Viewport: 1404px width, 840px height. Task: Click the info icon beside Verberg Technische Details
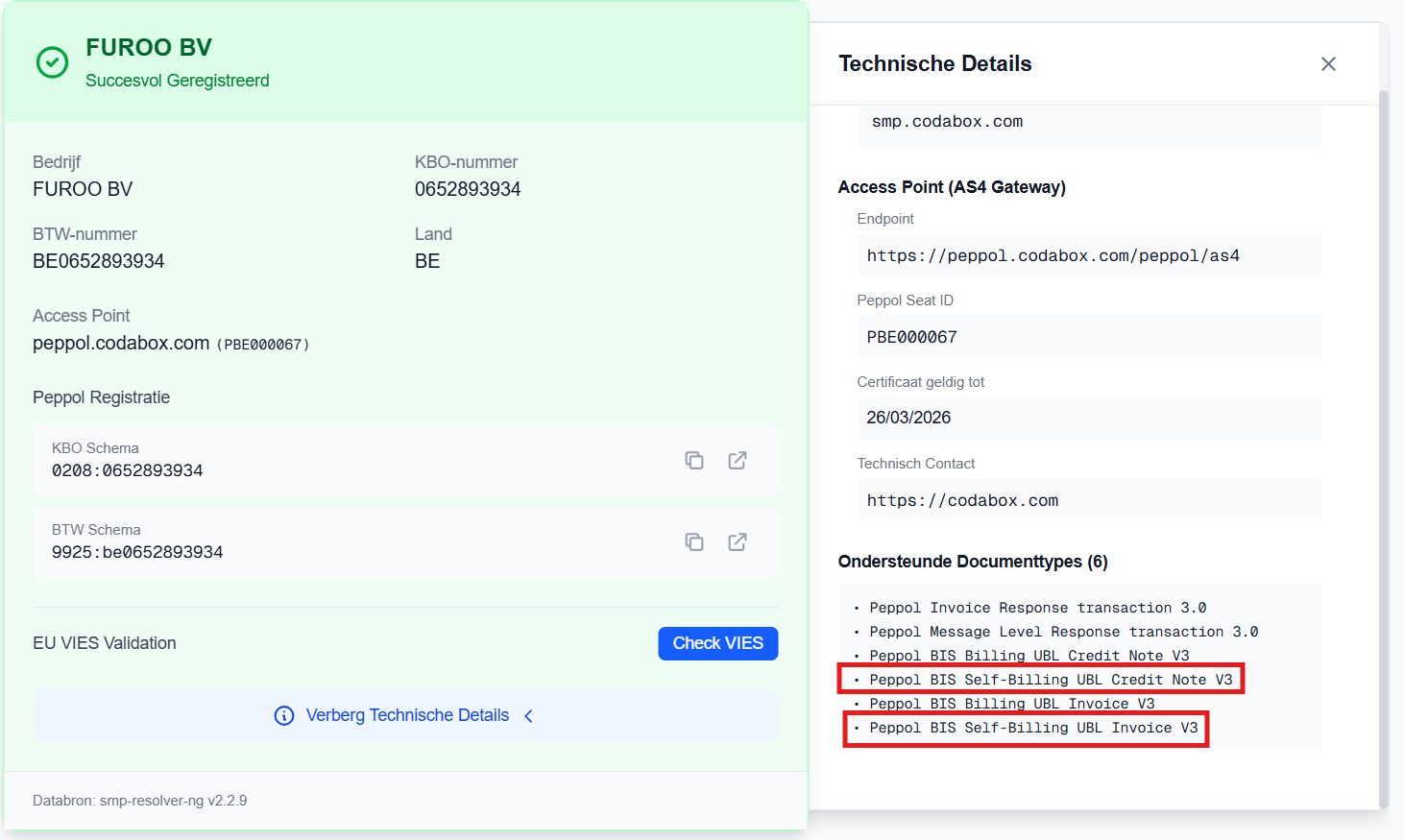(x=284, y=715)
